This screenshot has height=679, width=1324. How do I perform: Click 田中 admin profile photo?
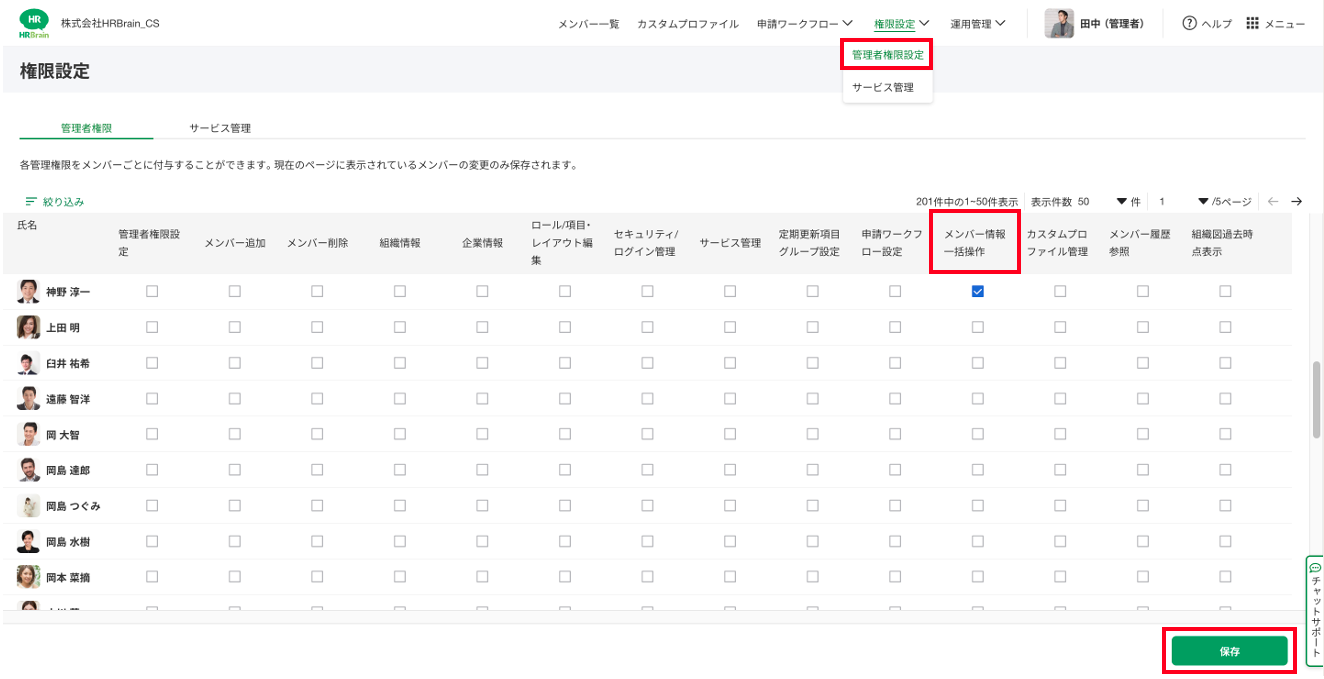click(1059, 23)
